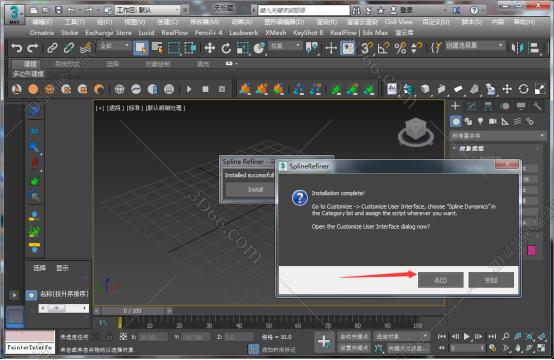
Task: Click Use Pivot Point Center icon
Action: coord(312,48)
